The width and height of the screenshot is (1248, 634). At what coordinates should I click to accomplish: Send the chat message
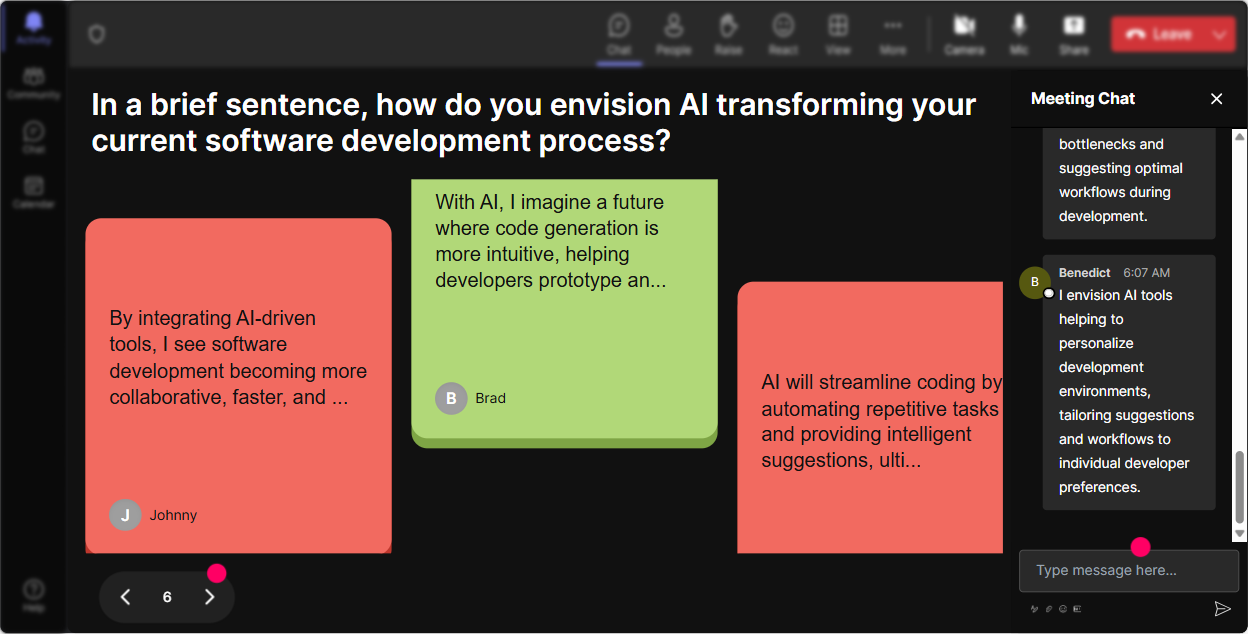point(1222,609)
